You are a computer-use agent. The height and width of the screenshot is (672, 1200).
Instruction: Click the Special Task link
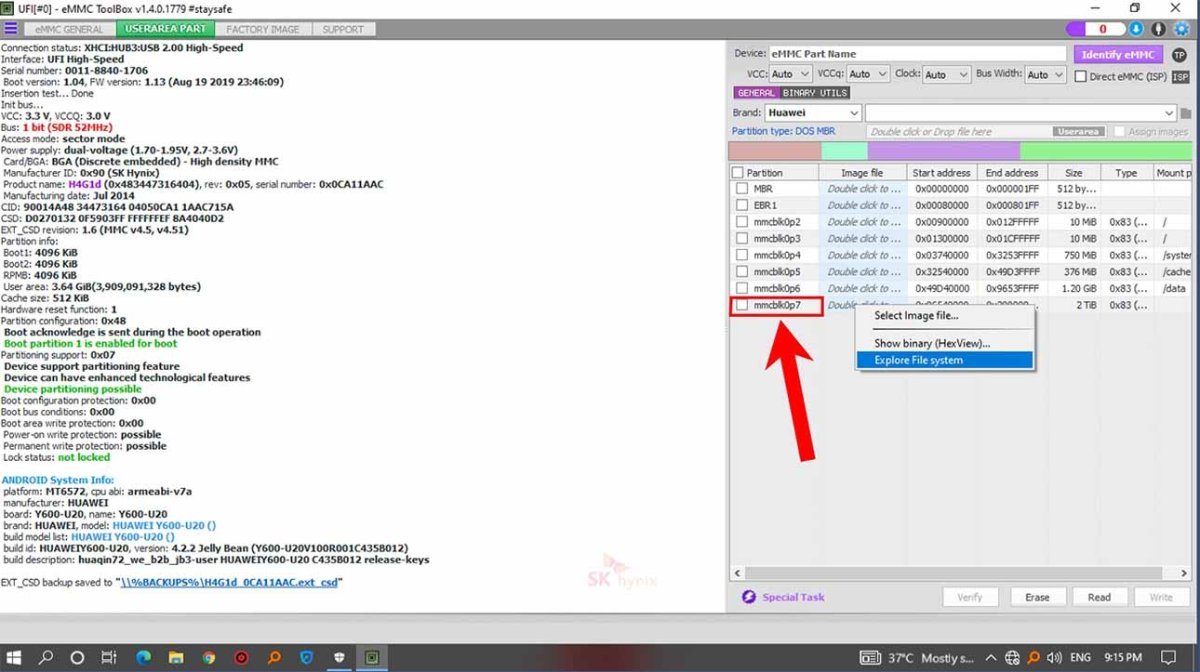794,597
